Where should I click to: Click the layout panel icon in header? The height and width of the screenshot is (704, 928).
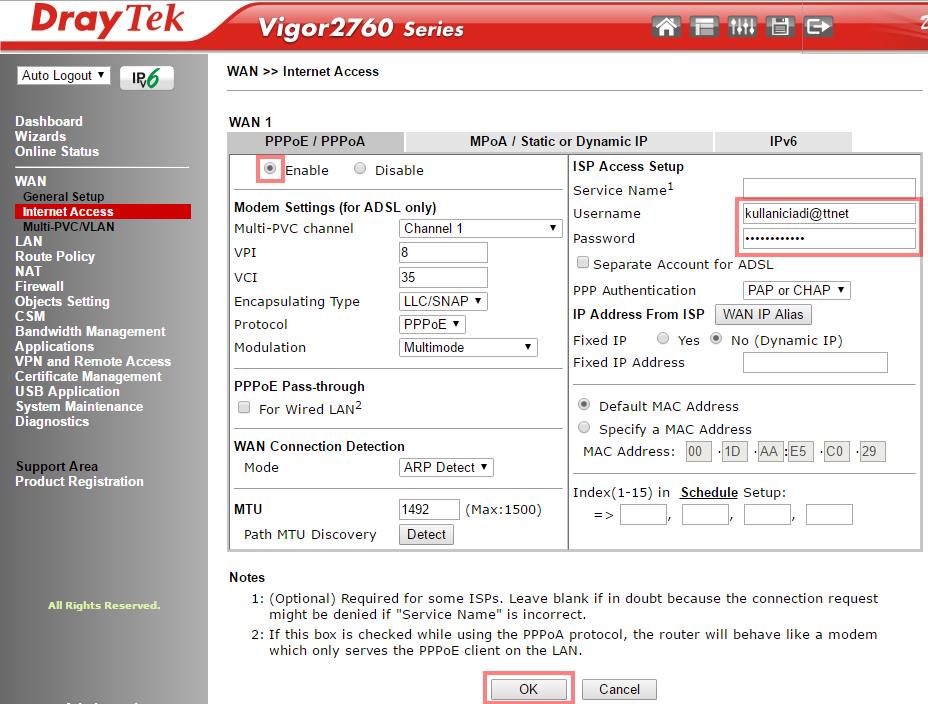(x=705, y=27)
